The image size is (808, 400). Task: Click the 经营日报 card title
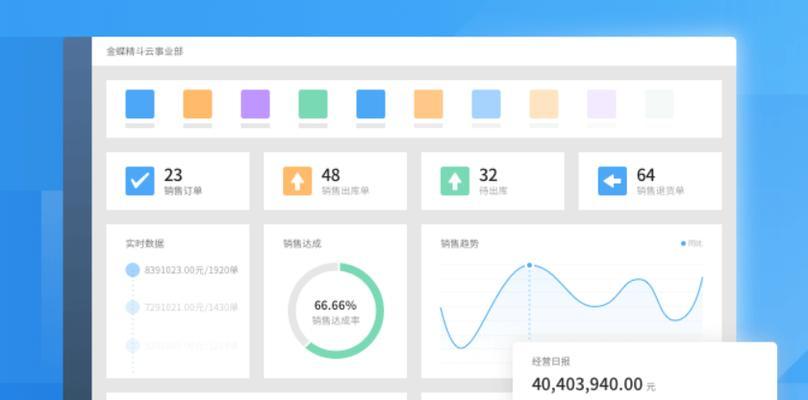pyautogui.click(x=551, y=362)
